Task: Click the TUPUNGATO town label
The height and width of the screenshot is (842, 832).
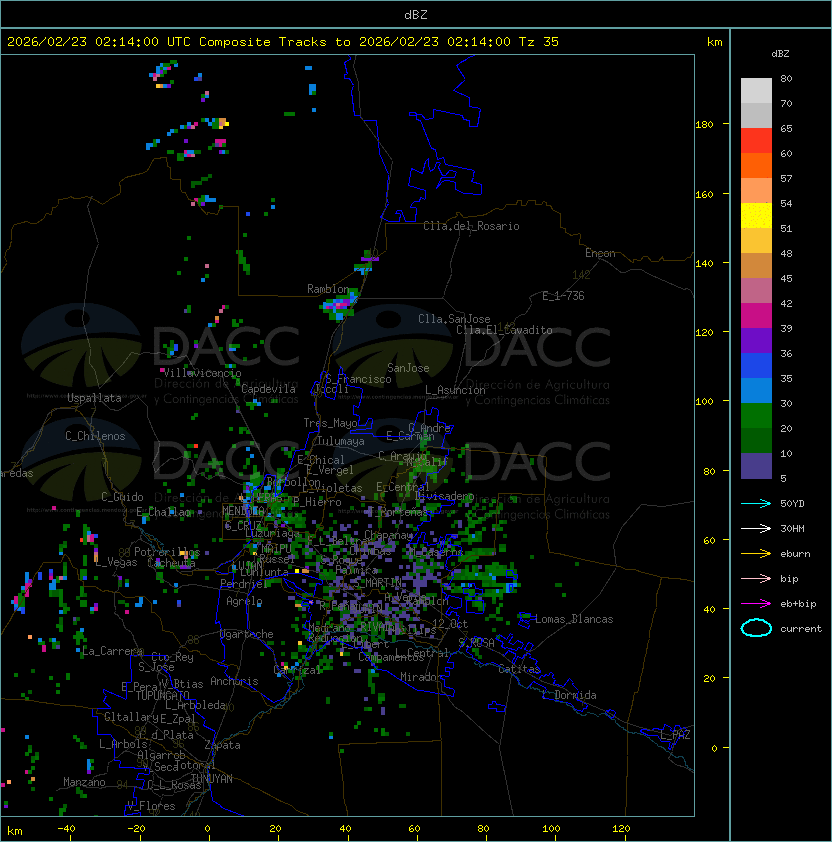Action: click(x=162, y=695)
